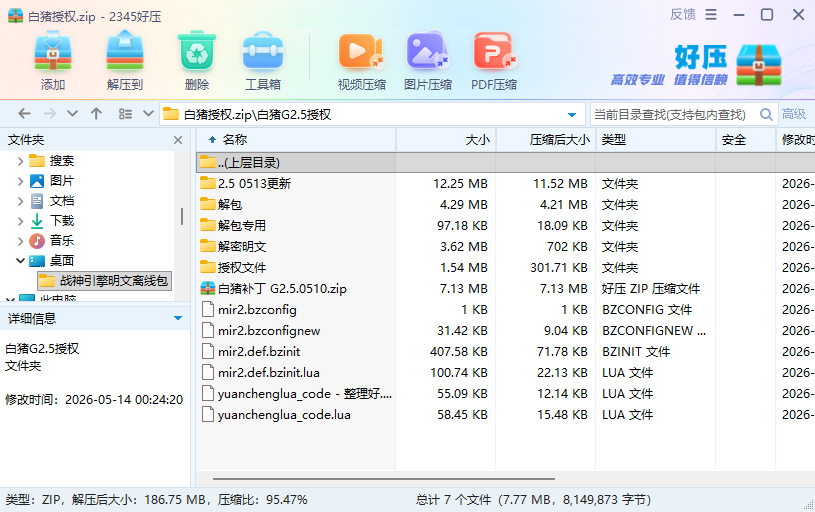815x512 pixels.
Task: Open the view mode dropdown arrow
Action: click(x=148, y=114)
